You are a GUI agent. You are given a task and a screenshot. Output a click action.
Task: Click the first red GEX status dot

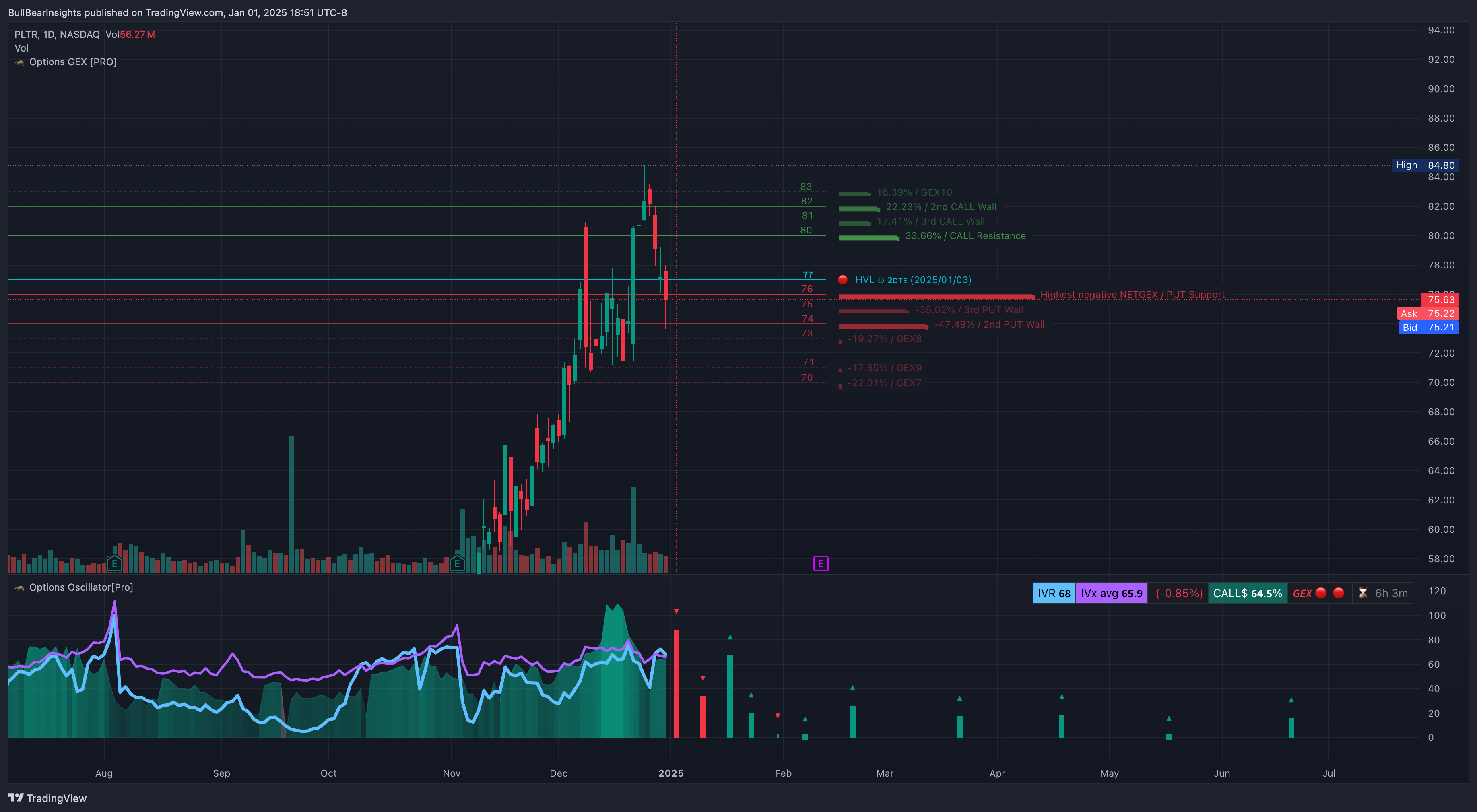pos(1321,593)
